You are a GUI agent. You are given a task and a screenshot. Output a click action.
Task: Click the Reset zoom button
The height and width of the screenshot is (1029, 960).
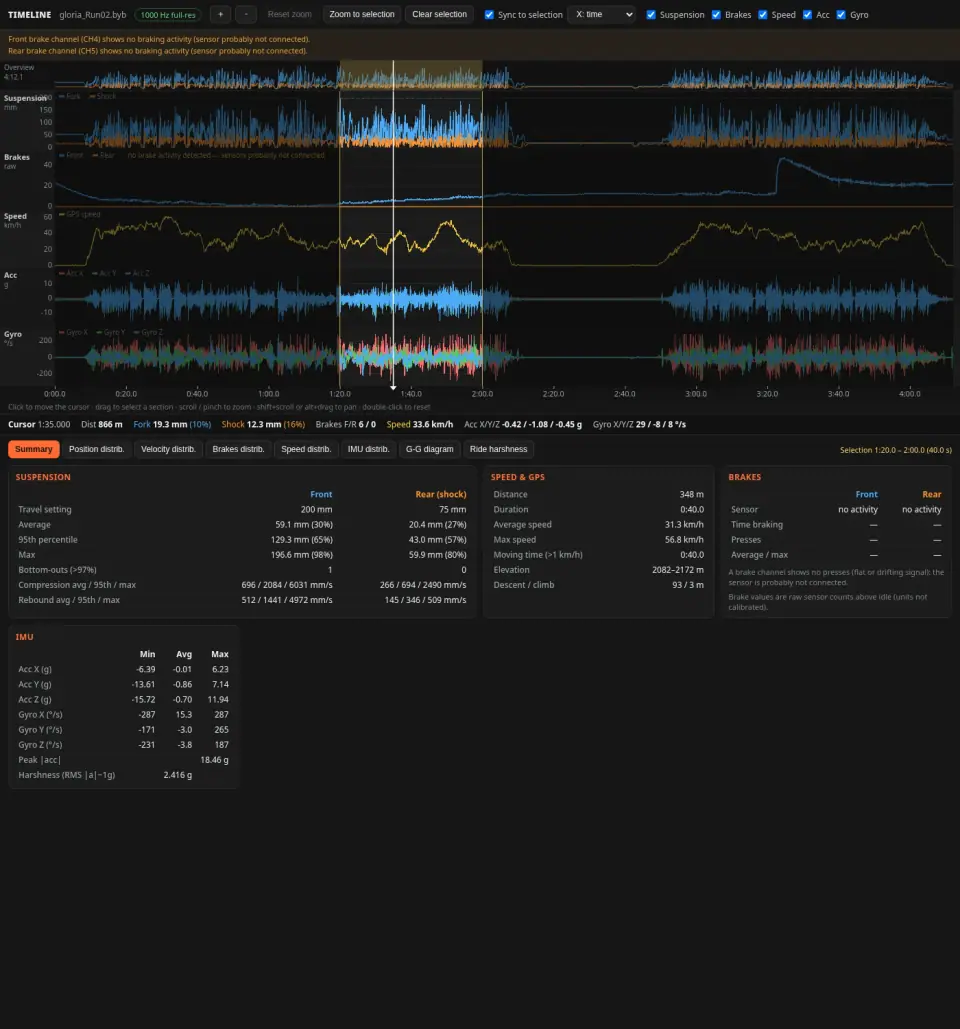click(x=289, y=14)
